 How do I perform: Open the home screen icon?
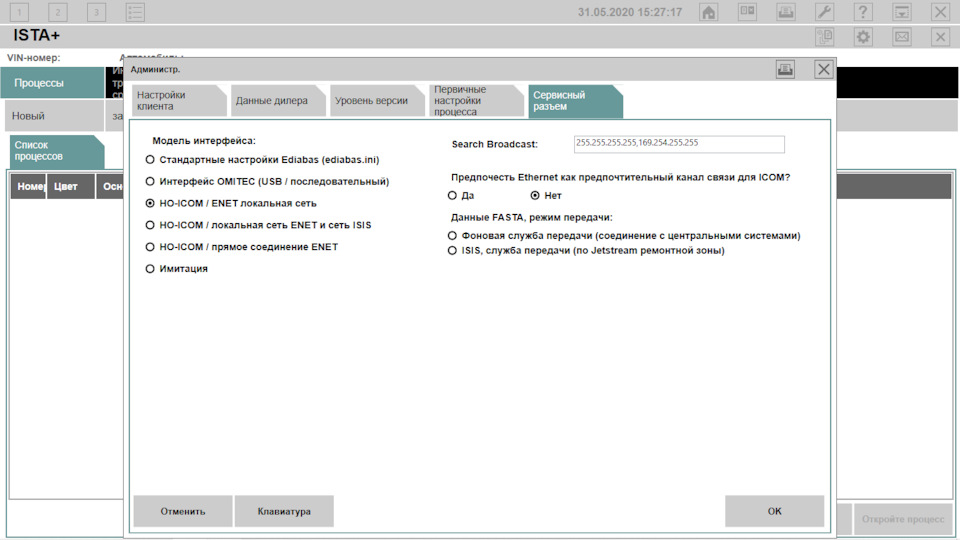coord(708,12)
